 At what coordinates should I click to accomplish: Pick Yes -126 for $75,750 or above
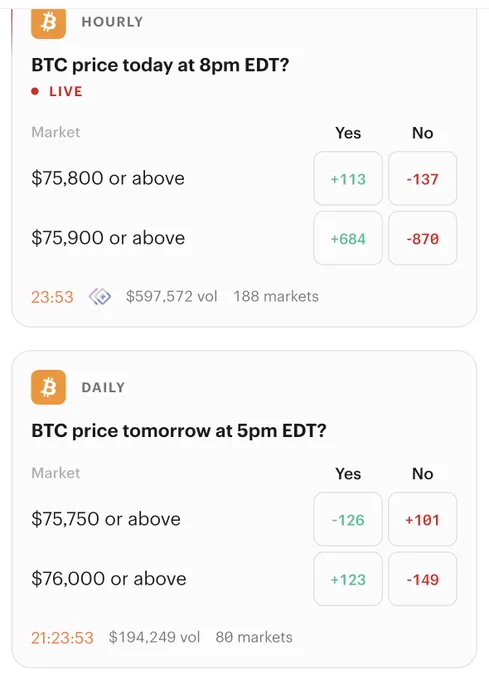tap(348, 519)
